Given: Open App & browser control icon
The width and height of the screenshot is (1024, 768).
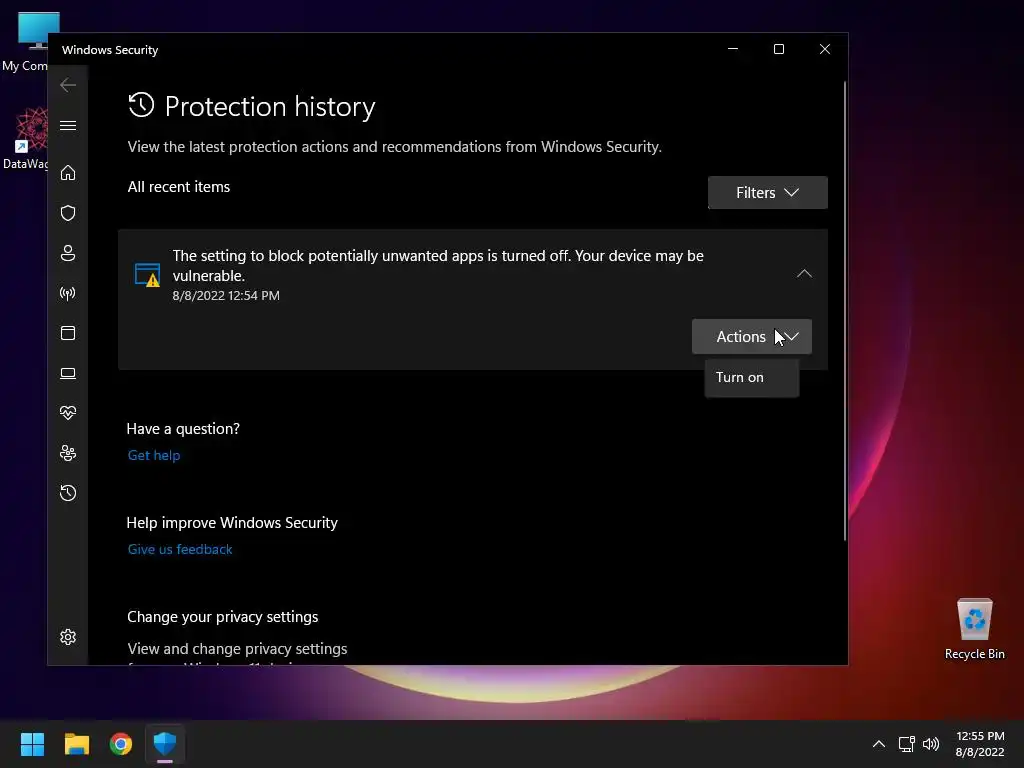Looking at the screenshot, I should [68, 333].
